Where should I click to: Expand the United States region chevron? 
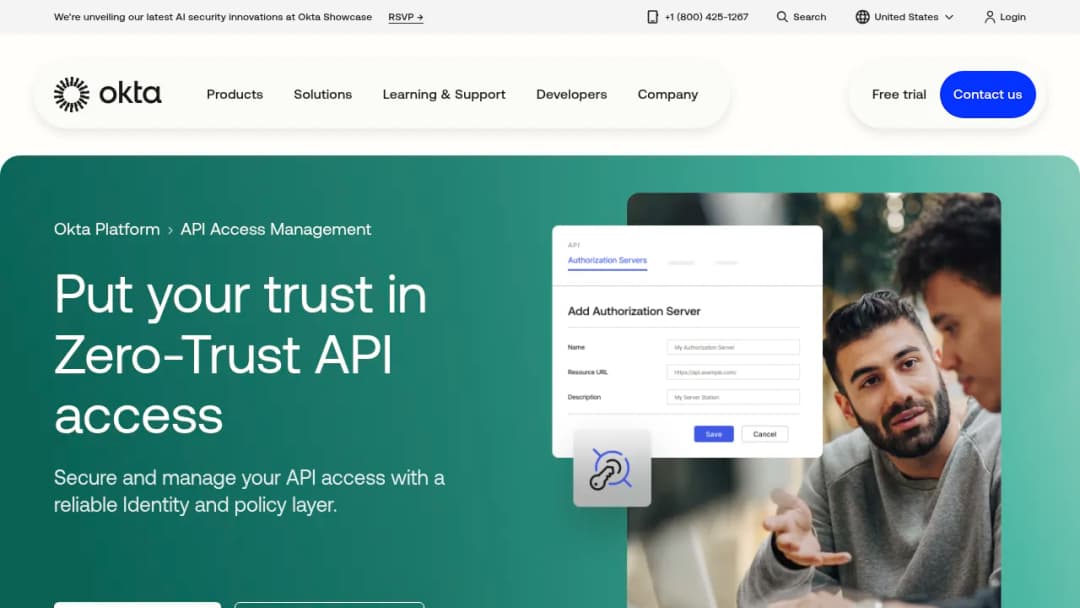pos(949,17)
